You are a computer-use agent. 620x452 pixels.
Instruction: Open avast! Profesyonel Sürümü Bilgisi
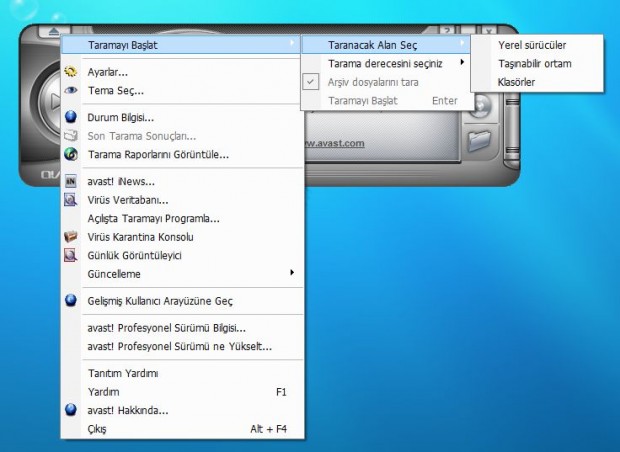[182, 328]
